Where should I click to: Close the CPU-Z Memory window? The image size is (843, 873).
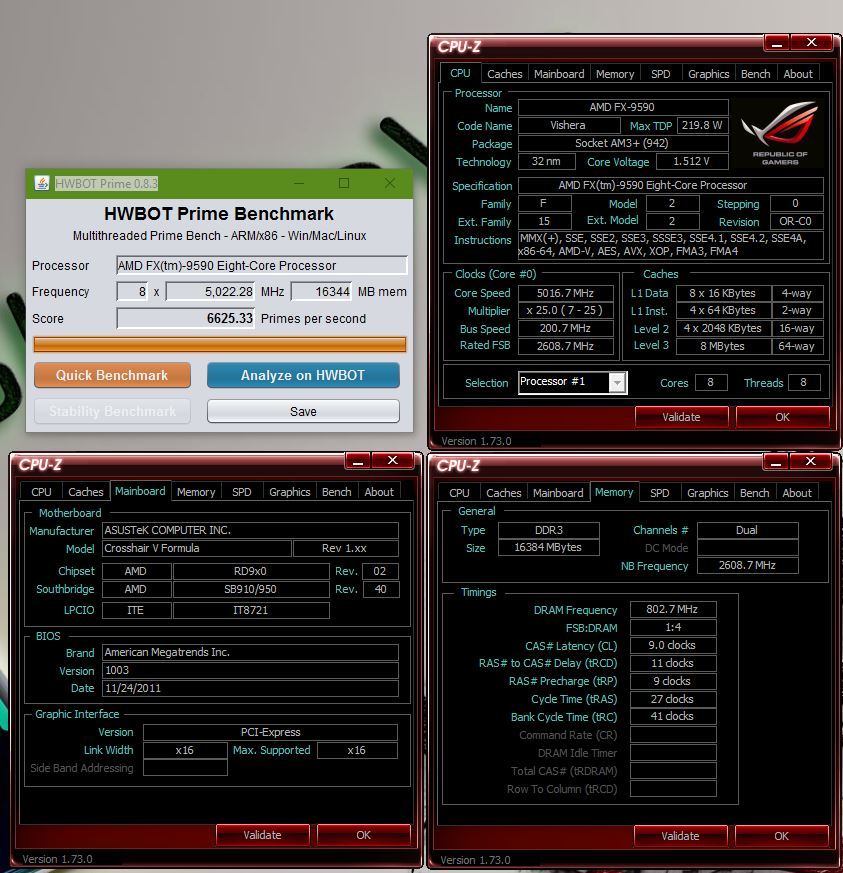pos(811,462)
